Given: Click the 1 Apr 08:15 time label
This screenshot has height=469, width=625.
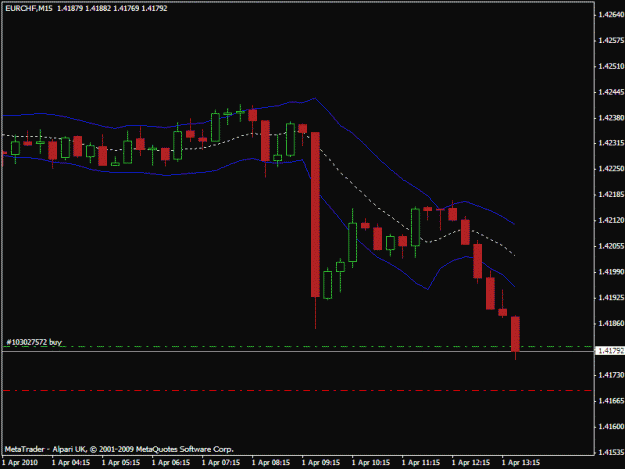Looking at the screenshot, I should (x=271, y=463).
